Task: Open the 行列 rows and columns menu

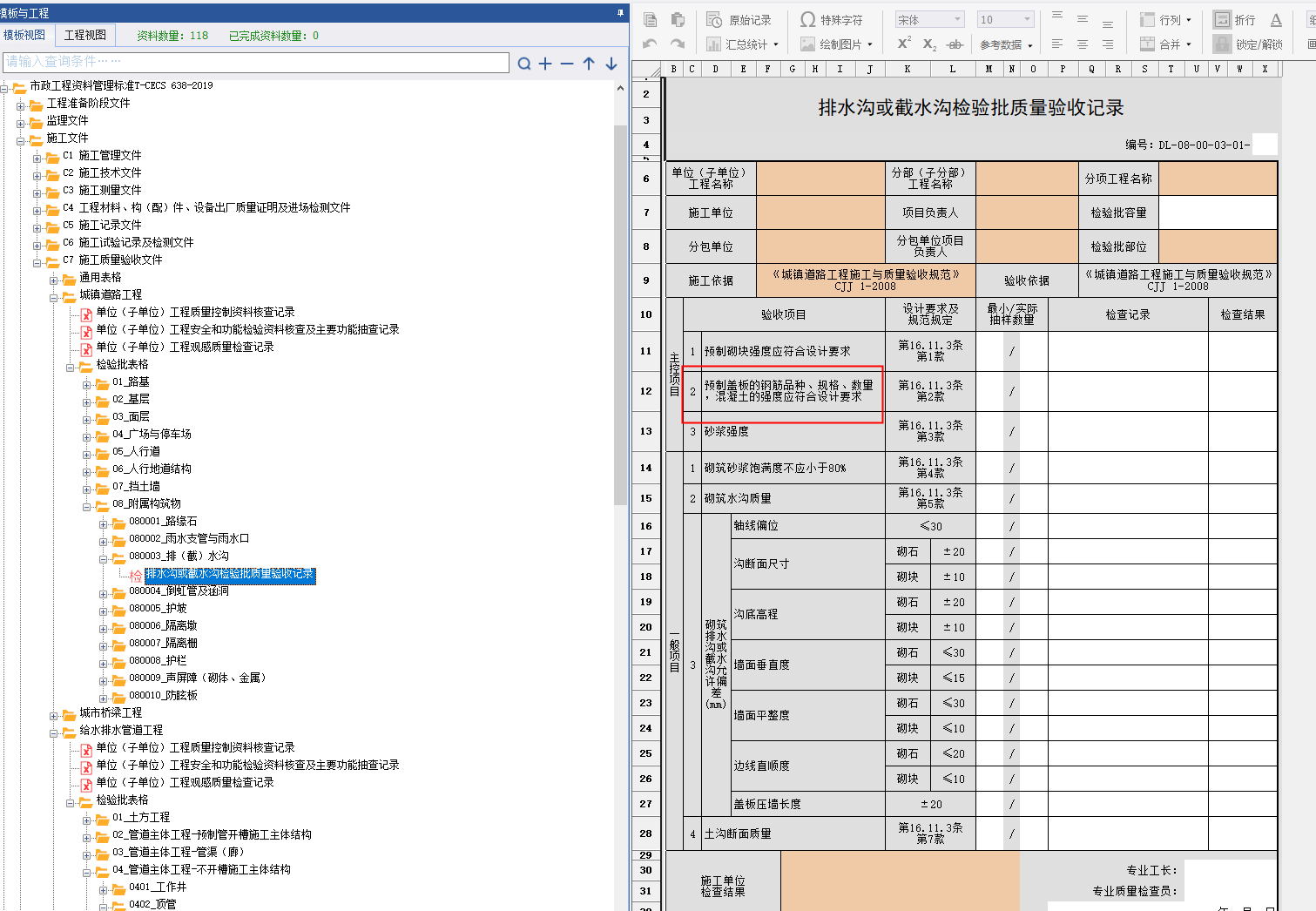Action: coord(1165,19)
